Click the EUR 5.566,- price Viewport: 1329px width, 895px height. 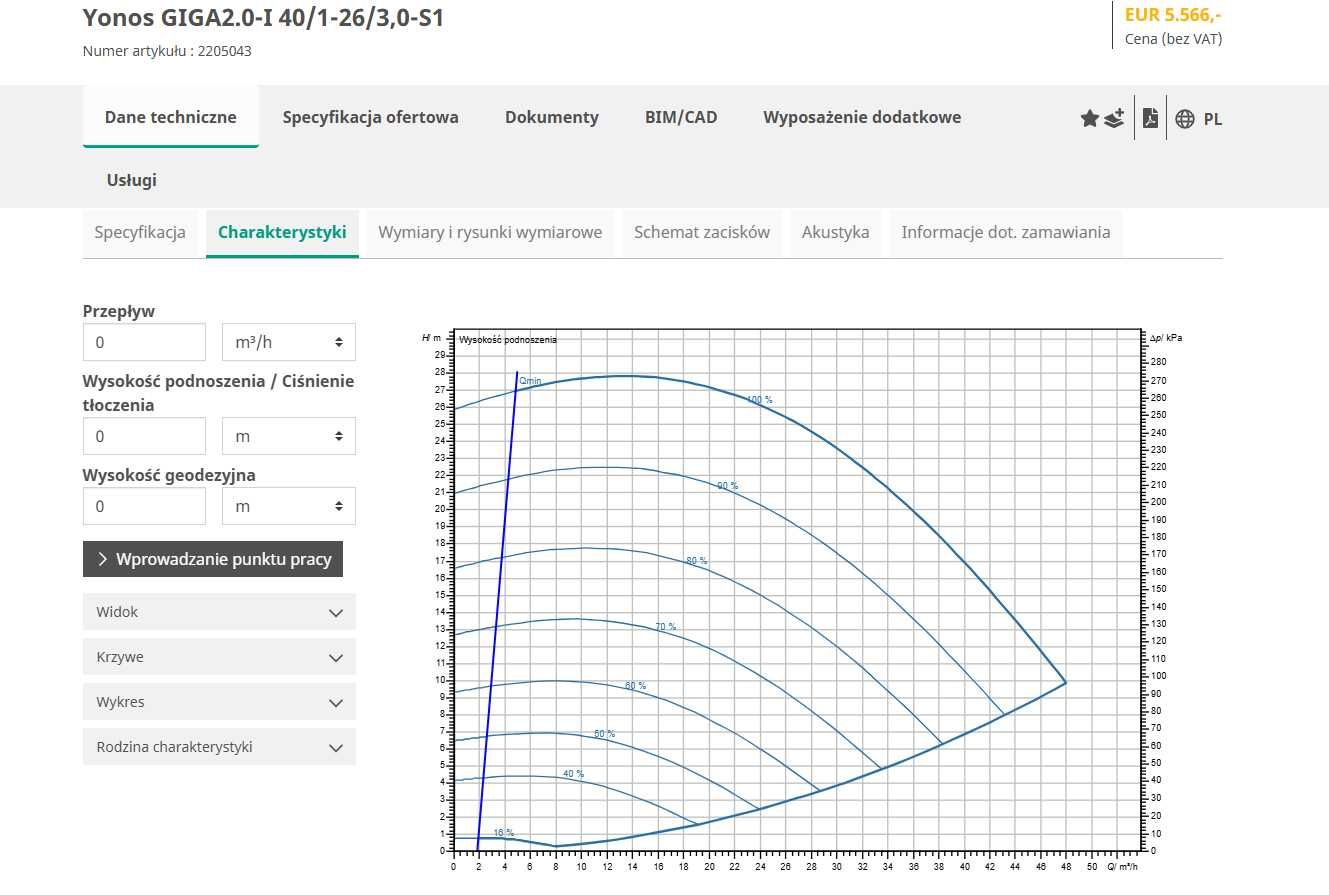(1173, 15)
